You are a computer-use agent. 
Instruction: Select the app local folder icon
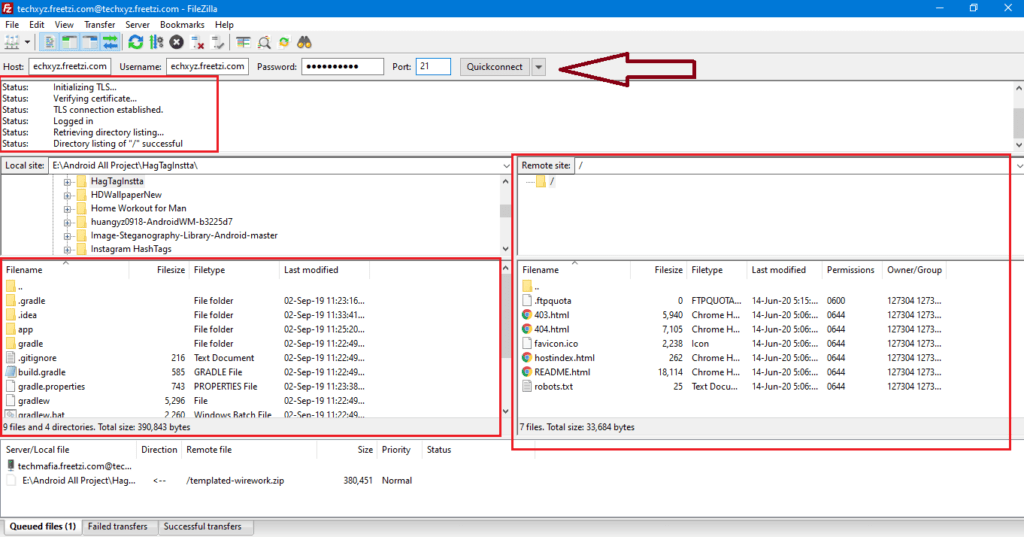10,329
